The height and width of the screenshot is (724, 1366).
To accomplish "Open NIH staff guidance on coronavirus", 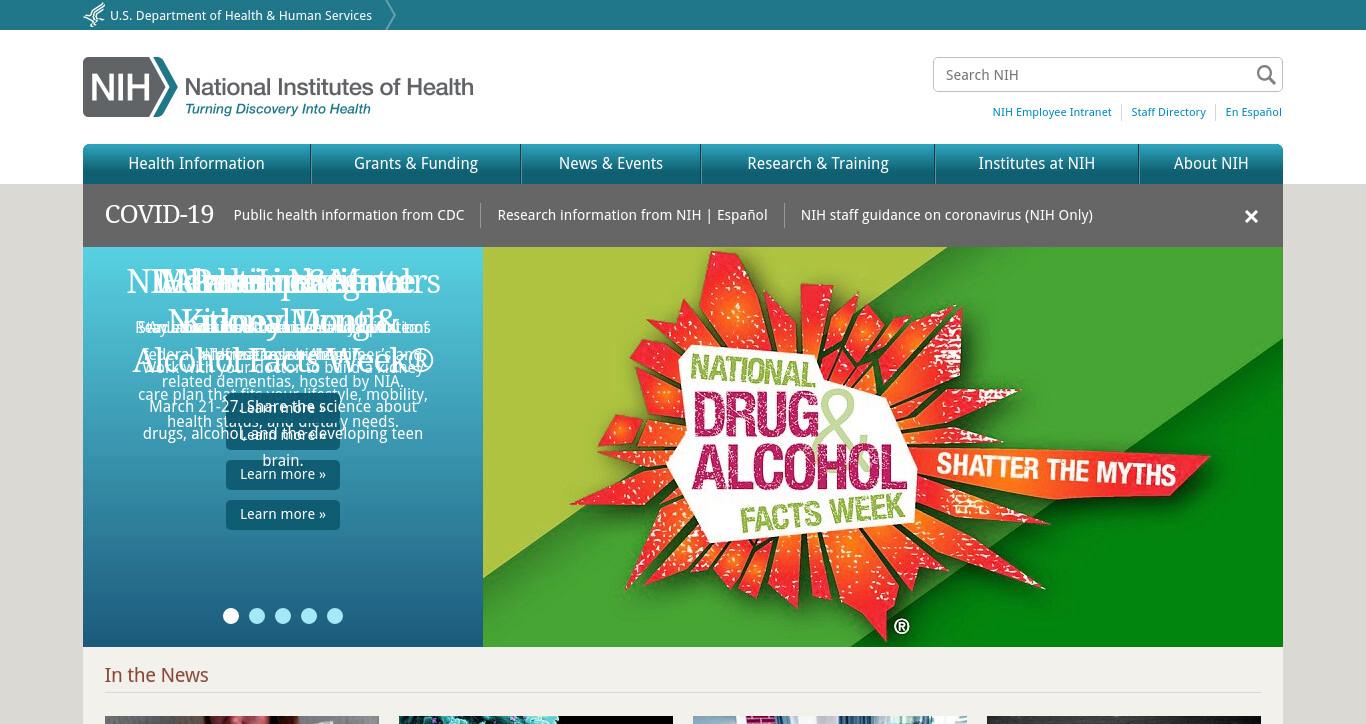I will point(946,215).
